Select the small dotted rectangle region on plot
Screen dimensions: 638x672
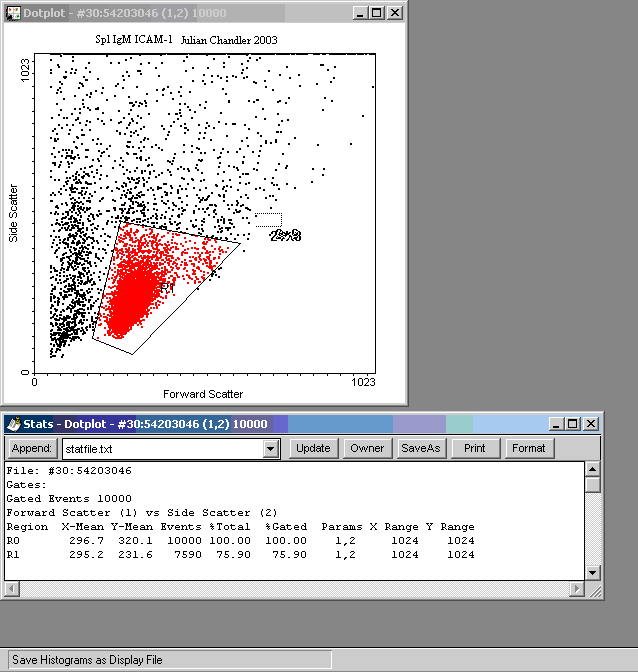268,219
